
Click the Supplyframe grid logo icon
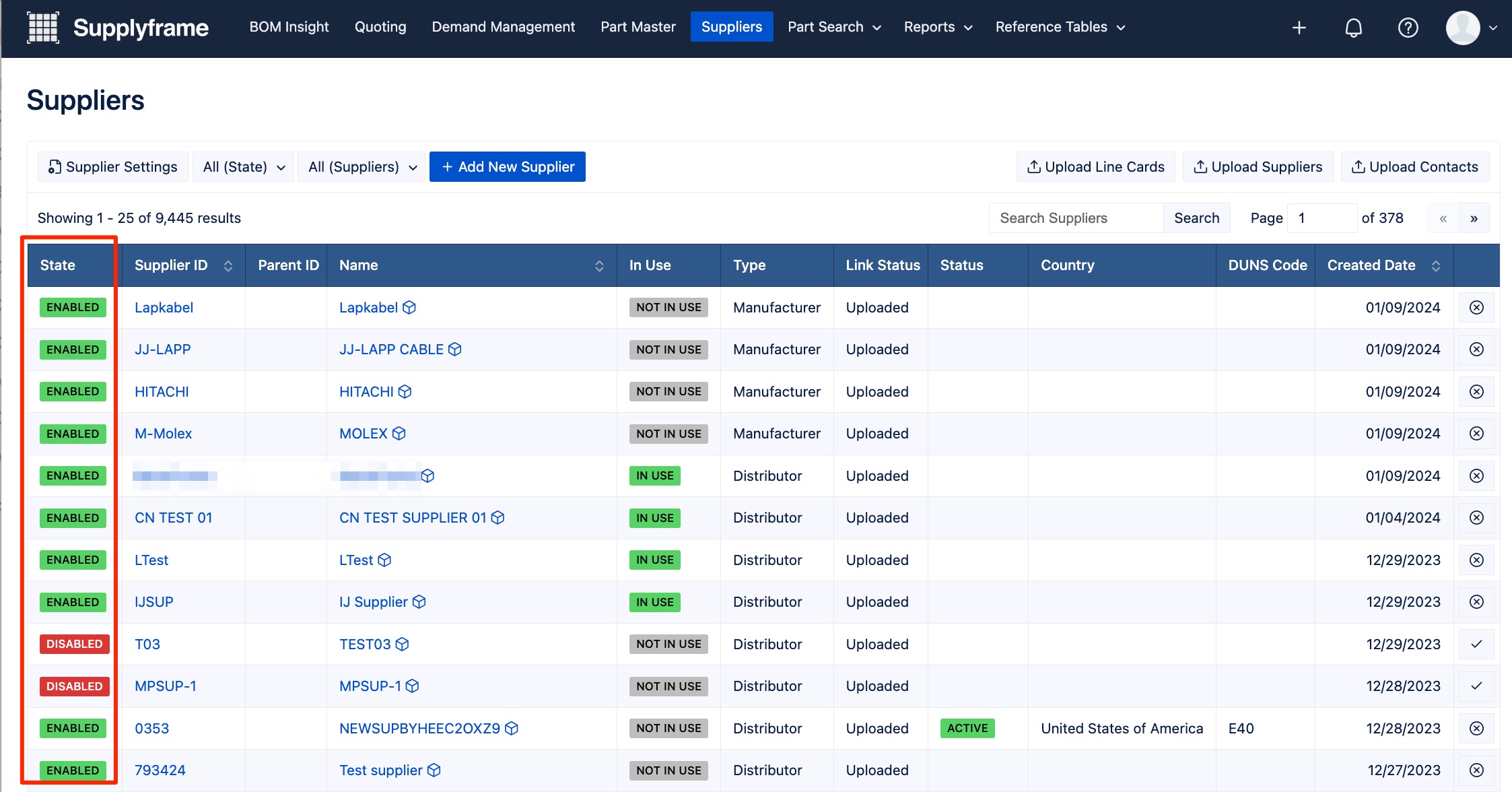[x=43, y=28]
